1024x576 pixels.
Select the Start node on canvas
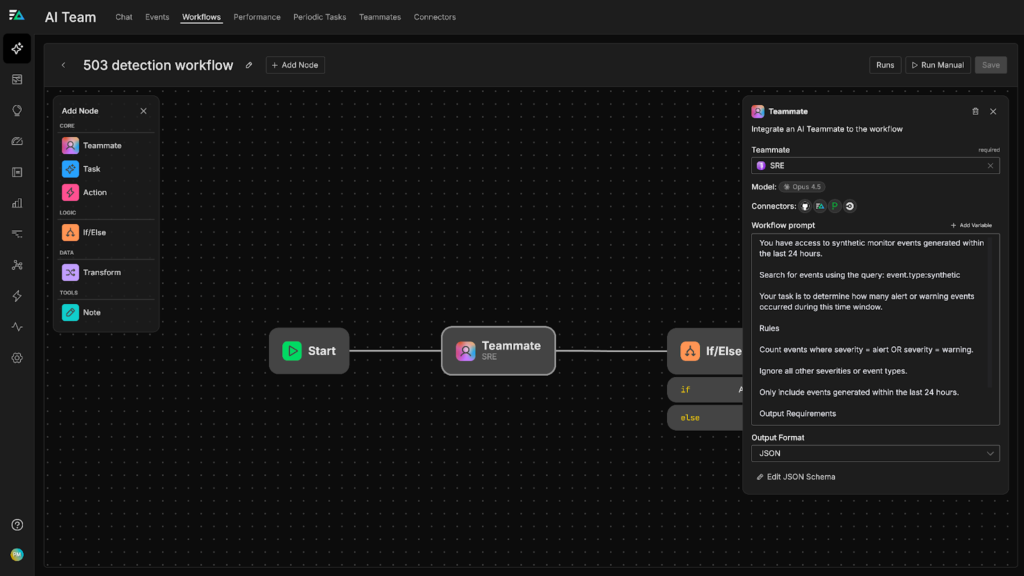309,351
